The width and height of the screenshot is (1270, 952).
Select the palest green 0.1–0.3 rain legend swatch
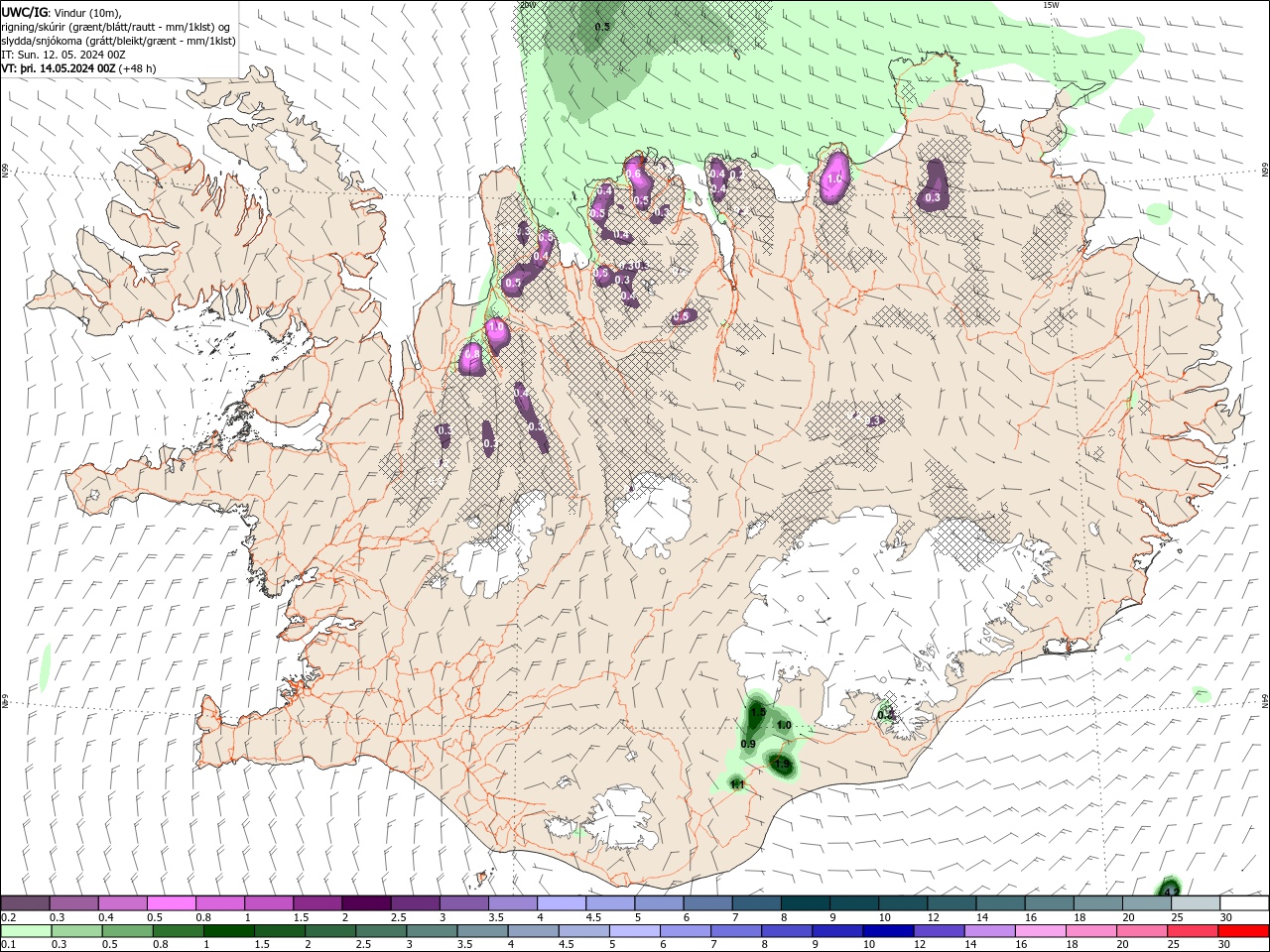coord(26,931)
